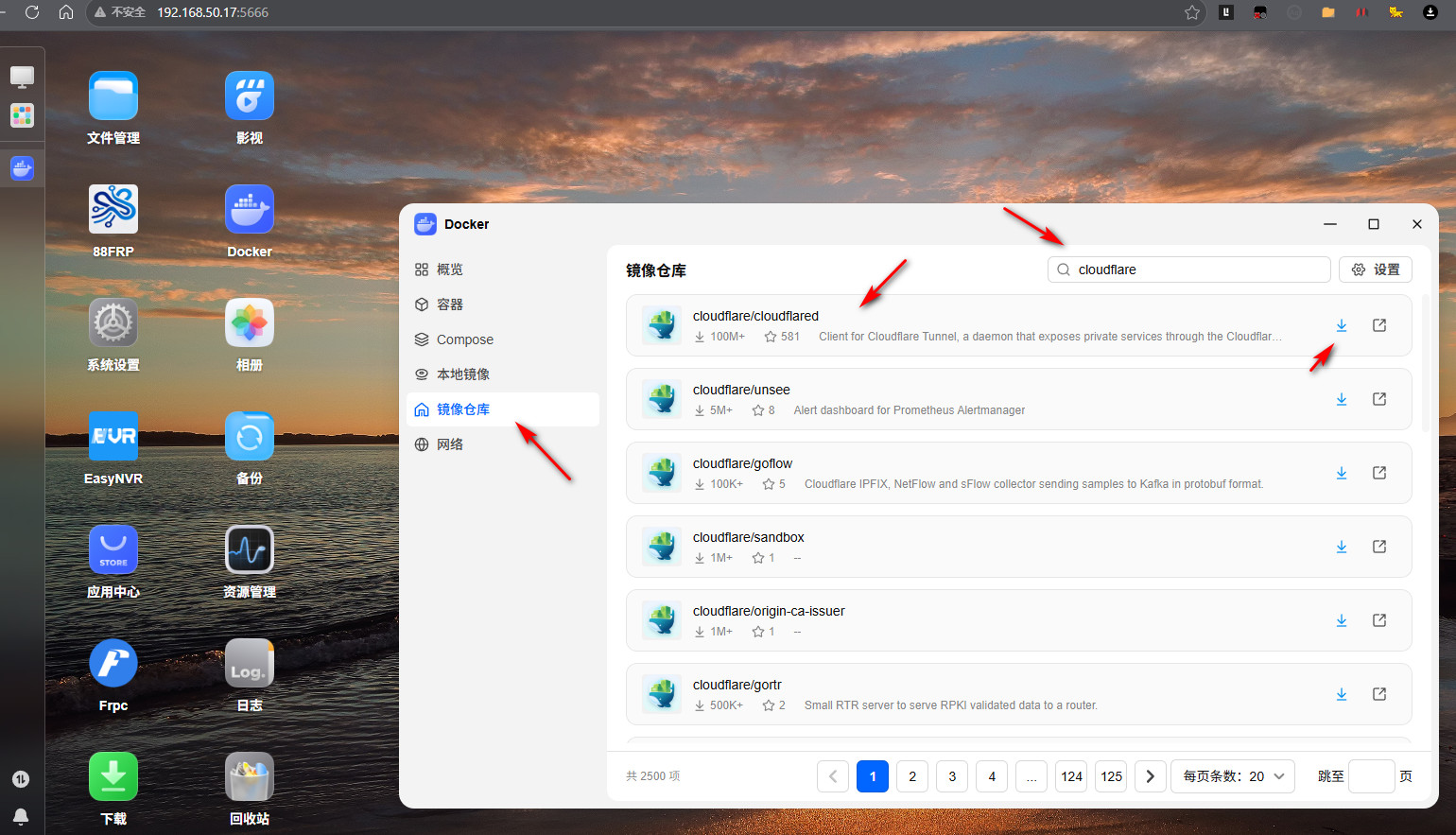Open the 备份 backup app
The image size is (1456, 835).
click(x=250, y=437)
